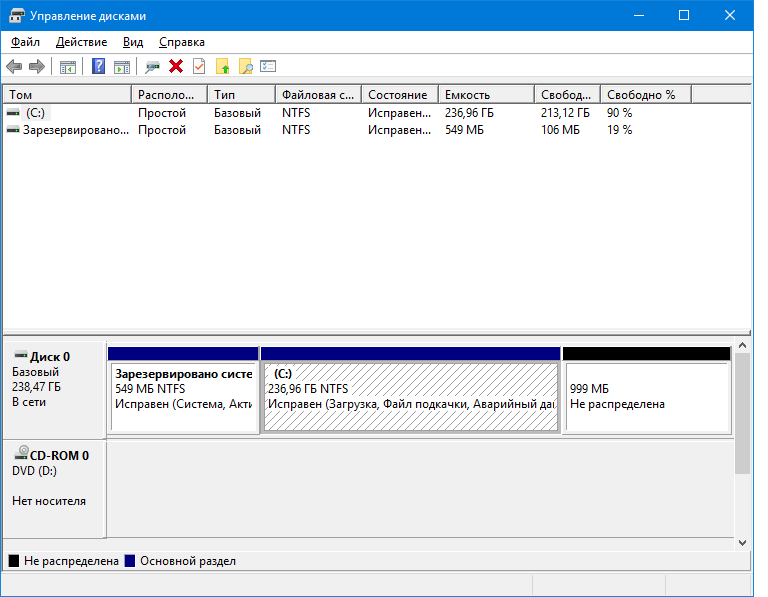Sort by the Емкость column header
Image resolution: width=768 pixels, height=597 pixels.
pos(485,95)
